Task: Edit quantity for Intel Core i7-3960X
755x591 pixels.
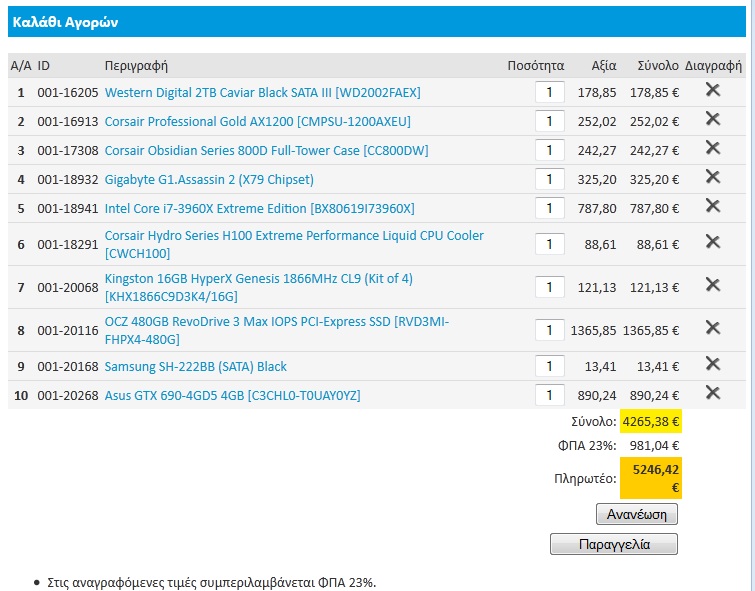Action: (549, 208)
